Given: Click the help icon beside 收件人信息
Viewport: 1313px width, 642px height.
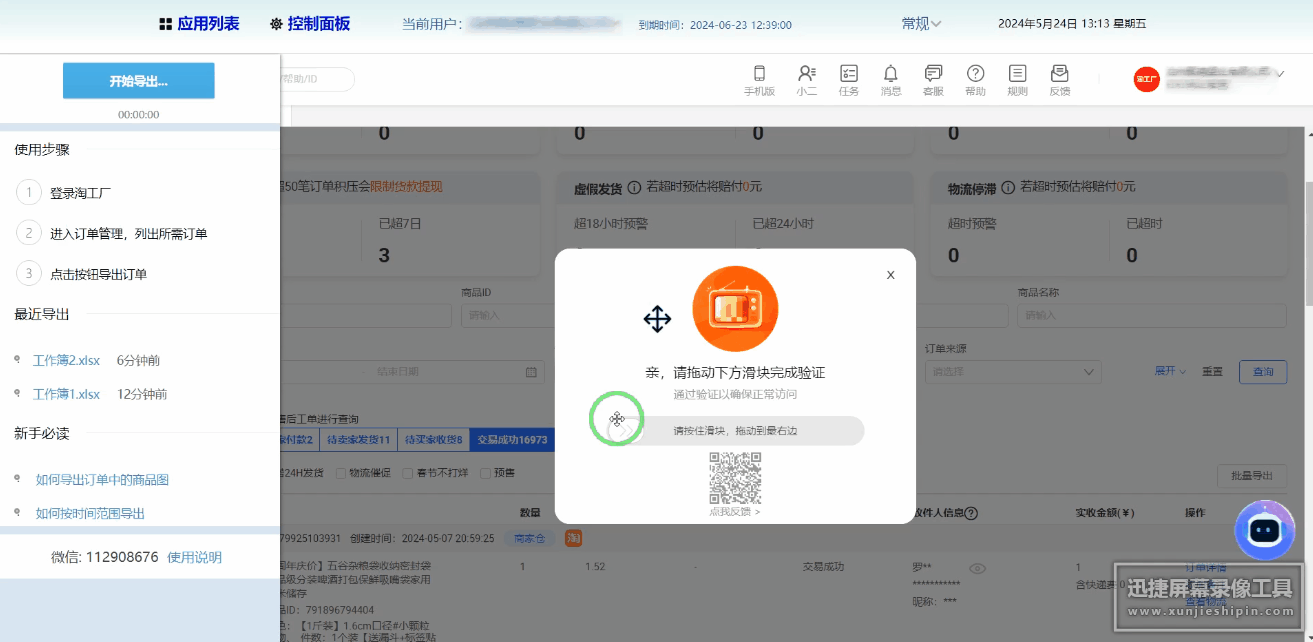Looking at the screenshot, I should pos(971,513).
